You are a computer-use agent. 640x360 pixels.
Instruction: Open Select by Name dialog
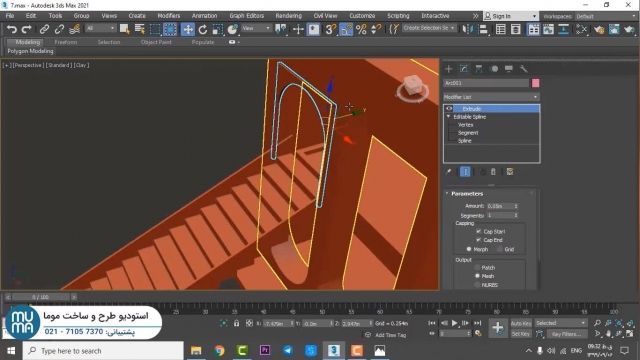pos(140,29)
